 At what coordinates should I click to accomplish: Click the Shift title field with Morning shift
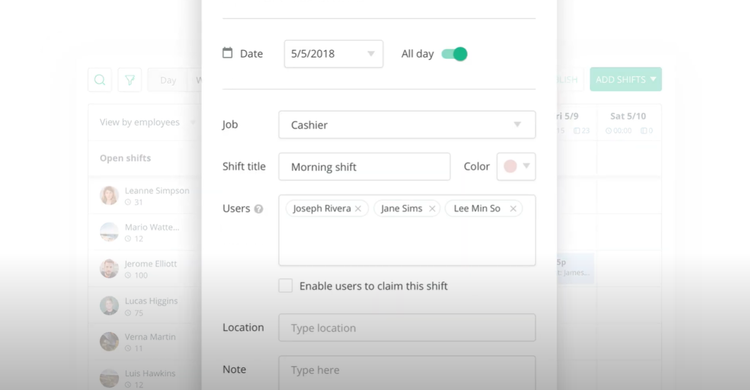point(364,167)
